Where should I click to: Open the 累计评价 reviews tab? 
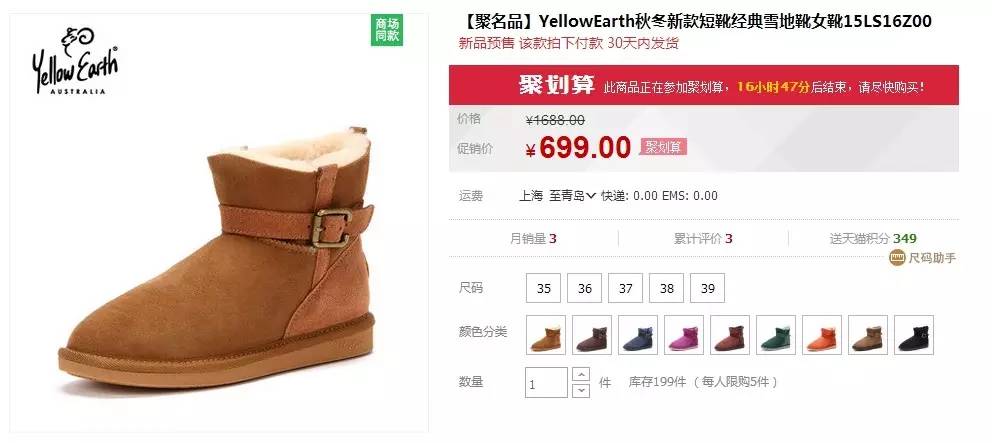(703, 239)
